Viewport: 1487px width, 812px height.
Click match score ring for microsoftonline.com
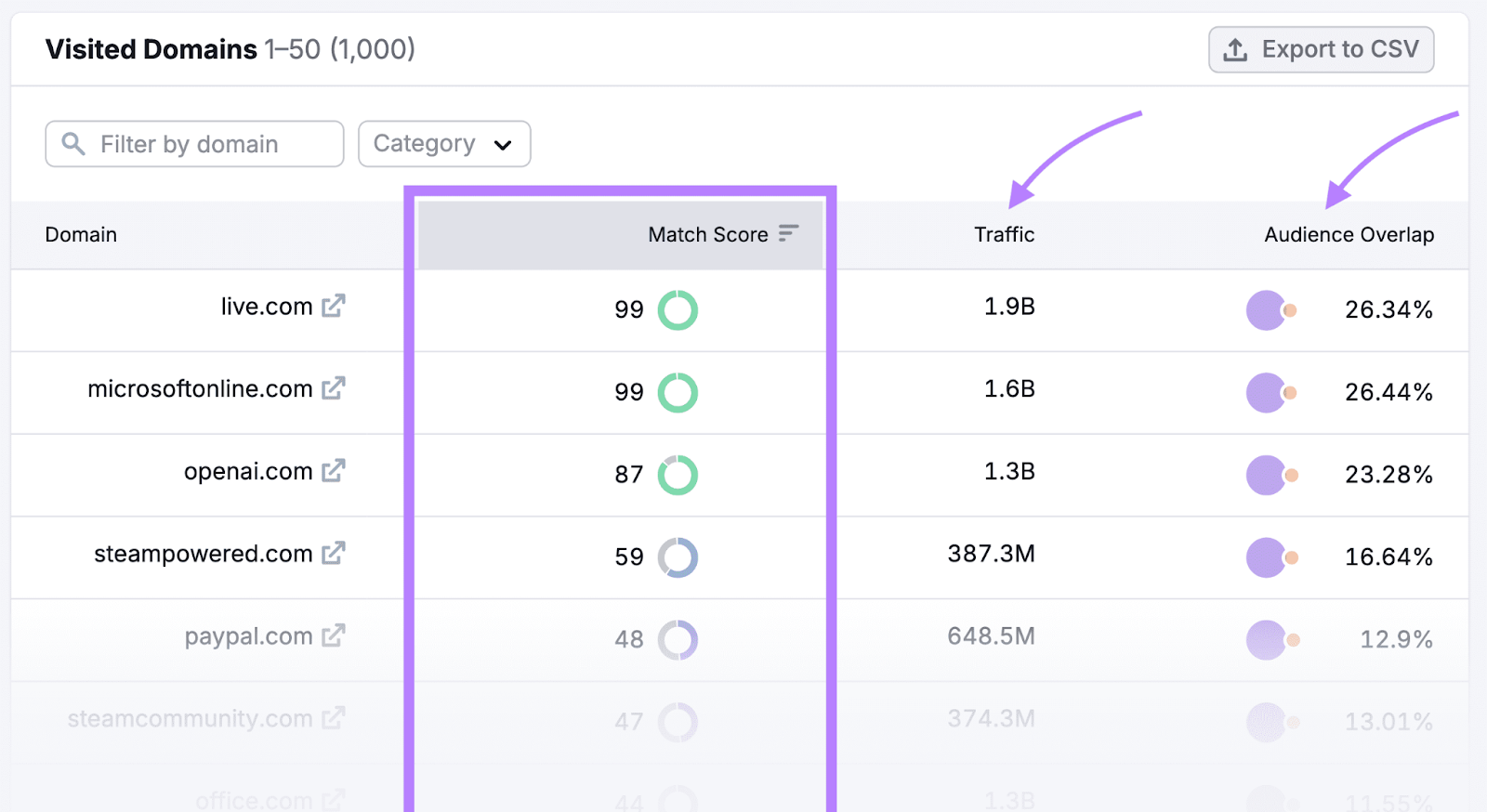[678, 392]
